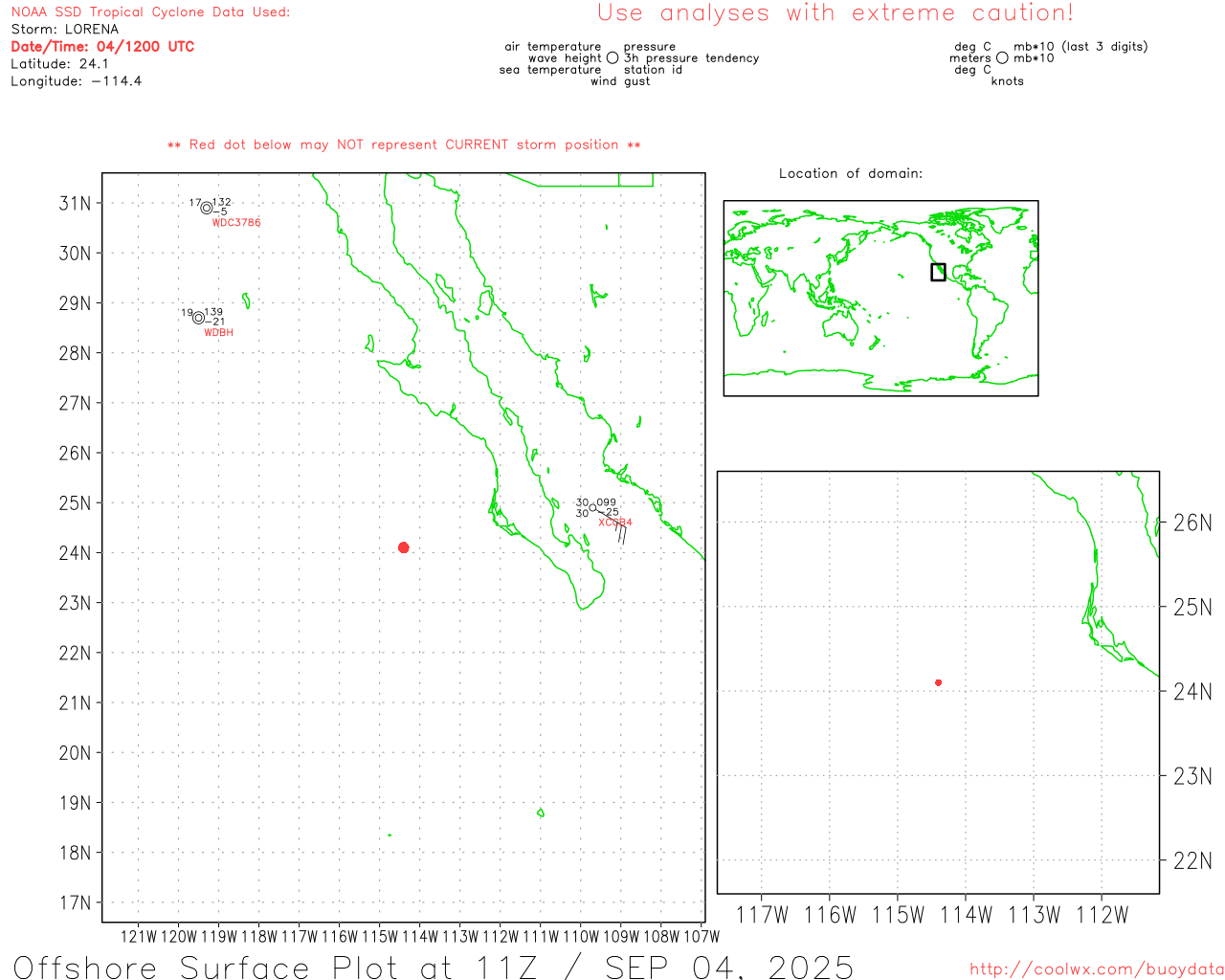Screen dimensions: 1225x980
Task: Click 'NOAA SSD Tropical Cyclone Data Used:' header
Action: click(x=150, y=12)
